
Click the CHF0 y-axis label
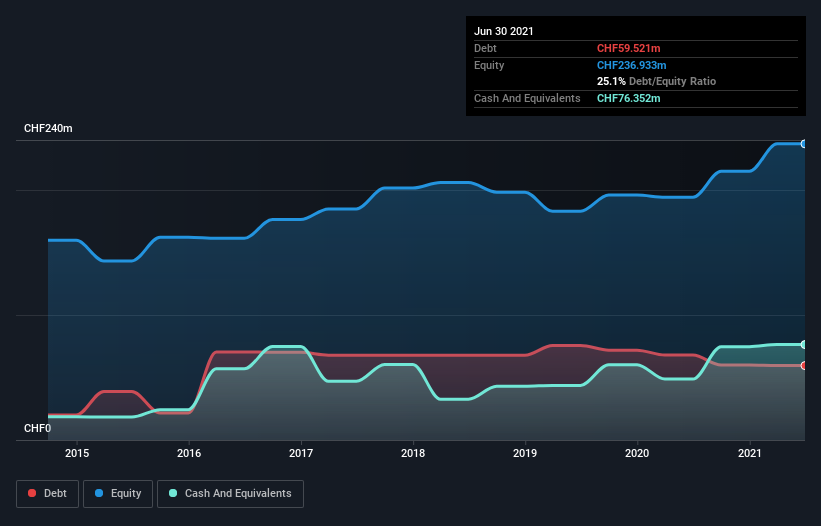[38, 428]
